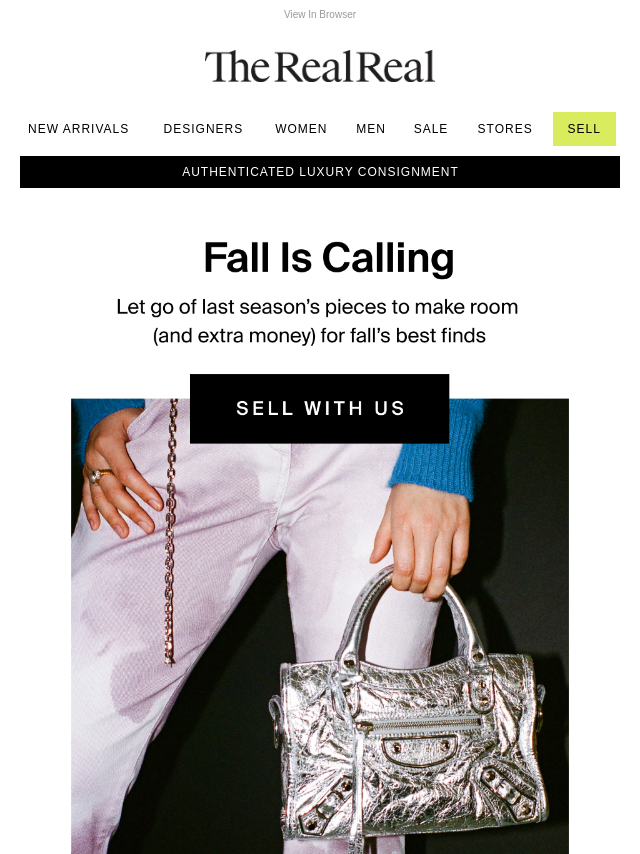
Task: Click The RealReal logo
Action: tap(320, 67)
